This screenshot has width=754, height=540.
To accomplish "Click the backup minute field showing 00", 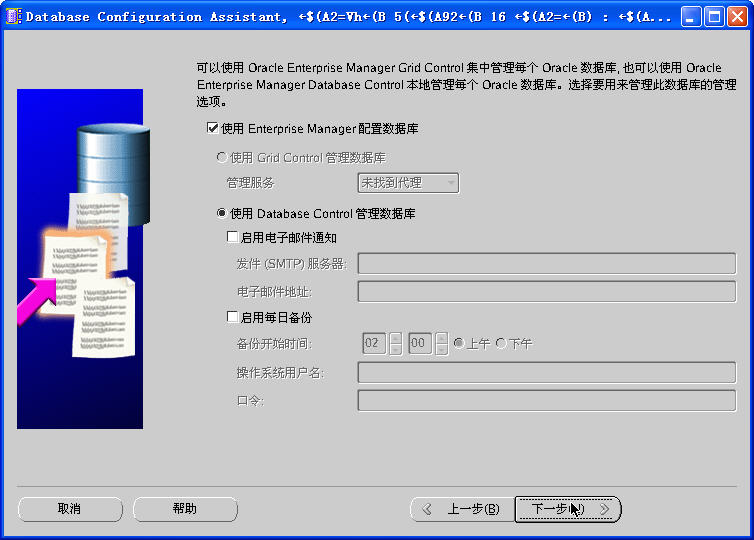I will 420,343.
